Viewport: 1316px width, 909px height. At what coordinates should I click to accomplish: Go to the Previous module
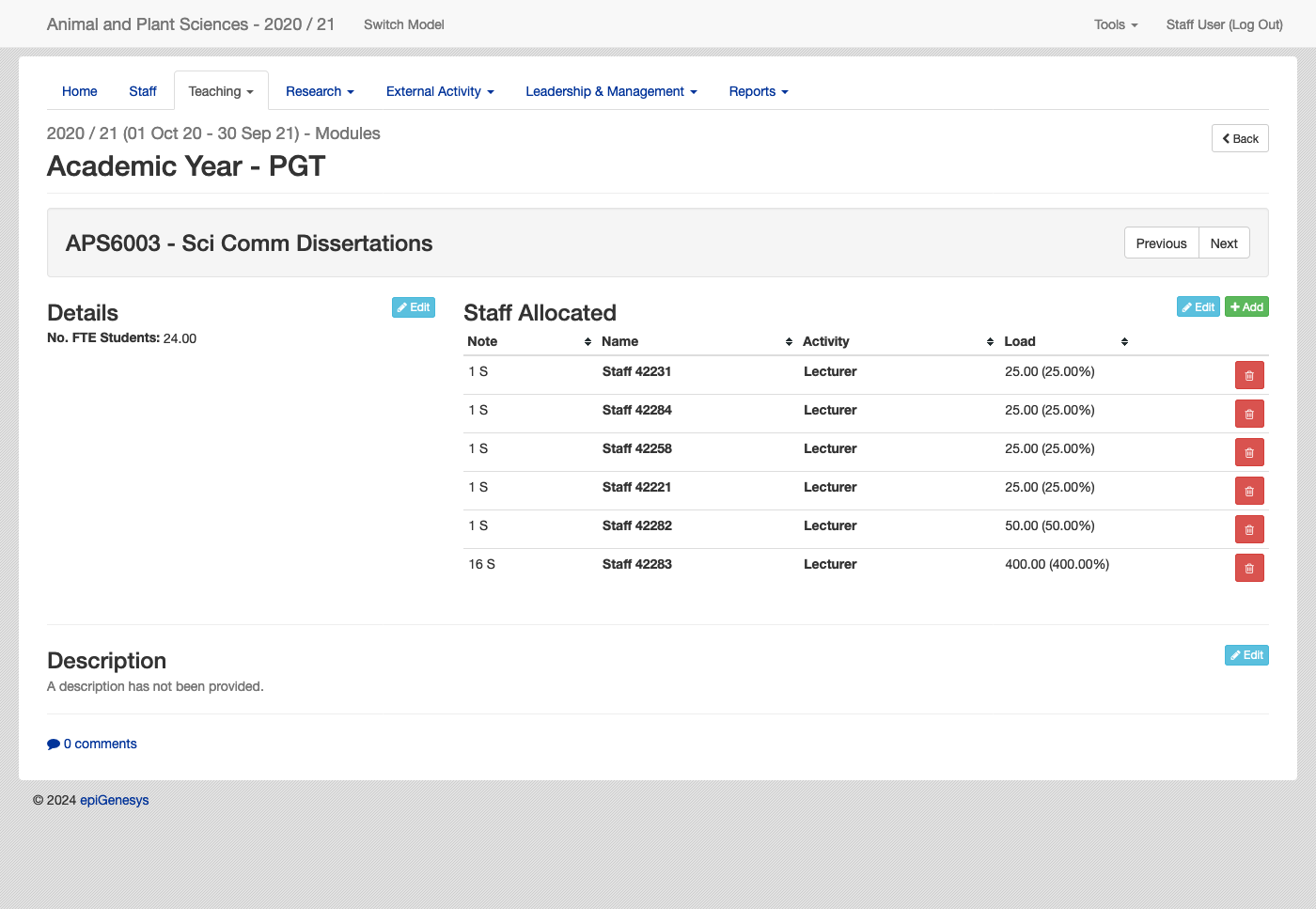[1161, 243]
